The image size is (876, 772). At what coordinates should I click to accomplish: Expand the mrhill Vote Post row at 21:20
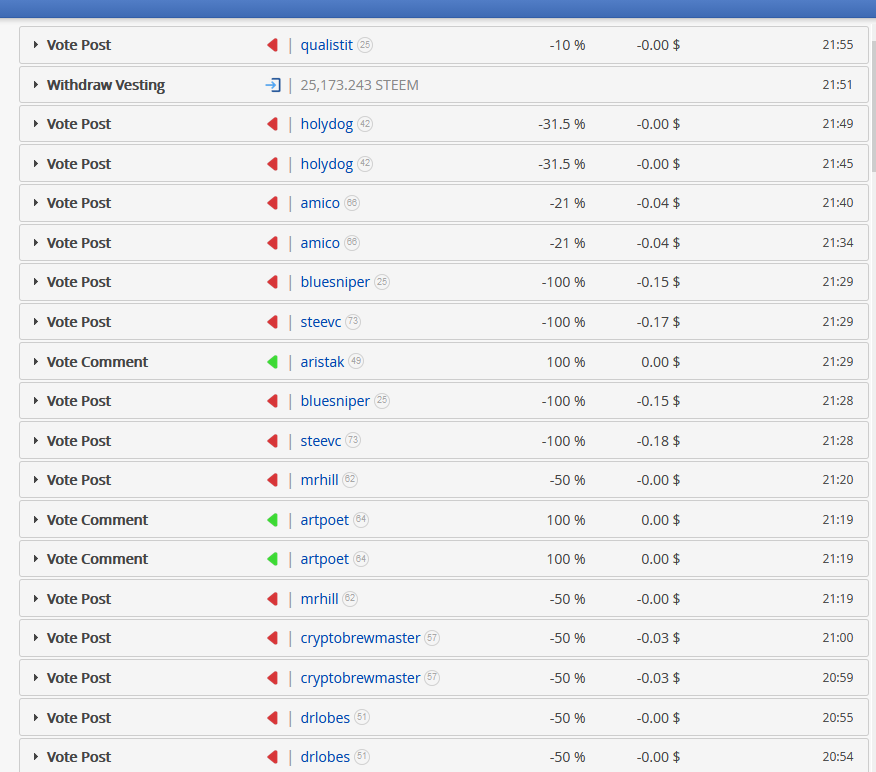(x=36, y=480)
